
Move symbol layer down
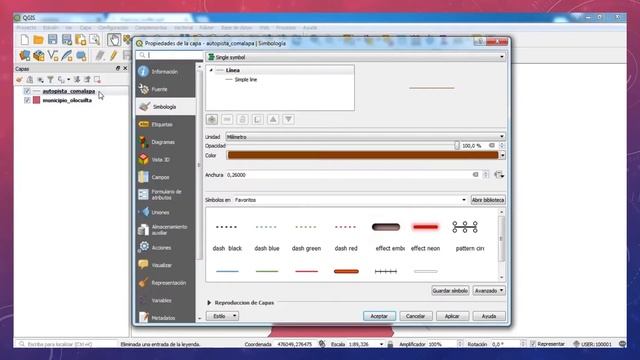click(289, 119)
